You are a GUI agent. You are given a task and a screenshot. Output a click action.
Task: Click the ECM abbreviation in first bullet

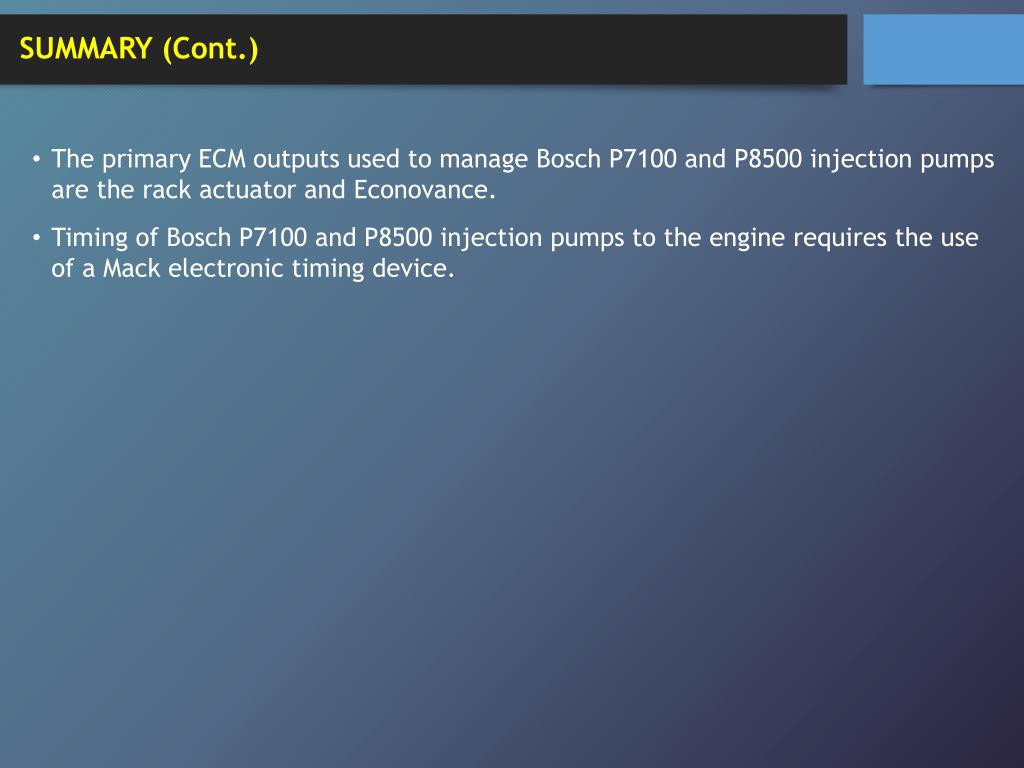(x=222, y=159)
